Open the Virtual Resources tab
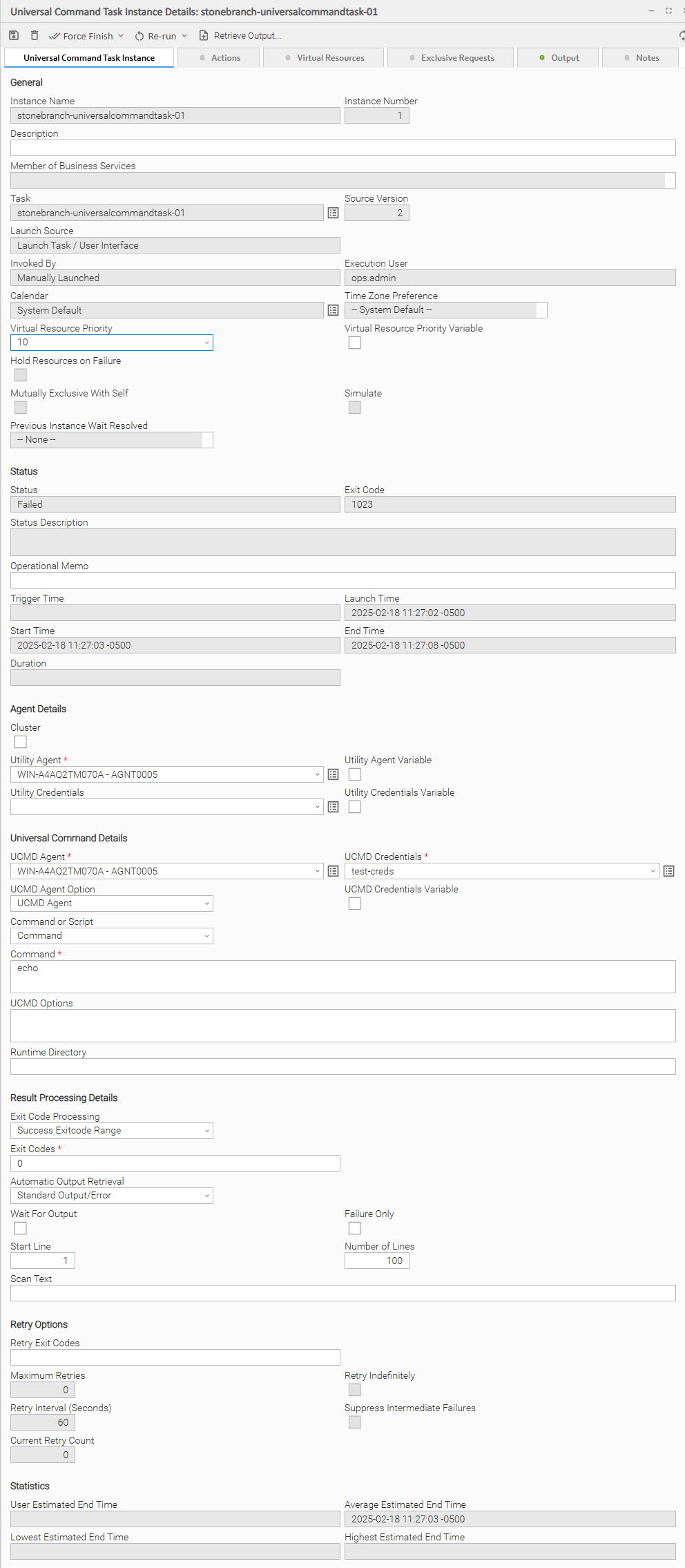This screenshot has height=1568, width=685. (324, 58)
